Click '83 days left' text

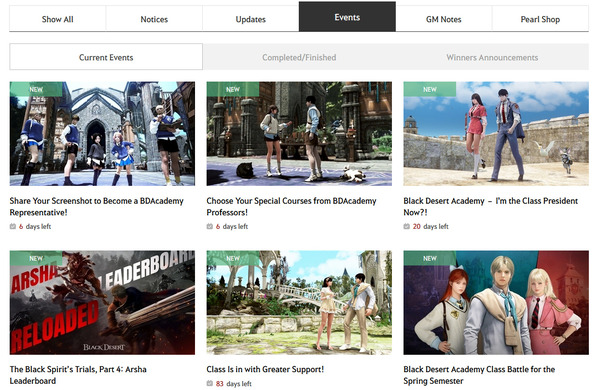(233, 383)
